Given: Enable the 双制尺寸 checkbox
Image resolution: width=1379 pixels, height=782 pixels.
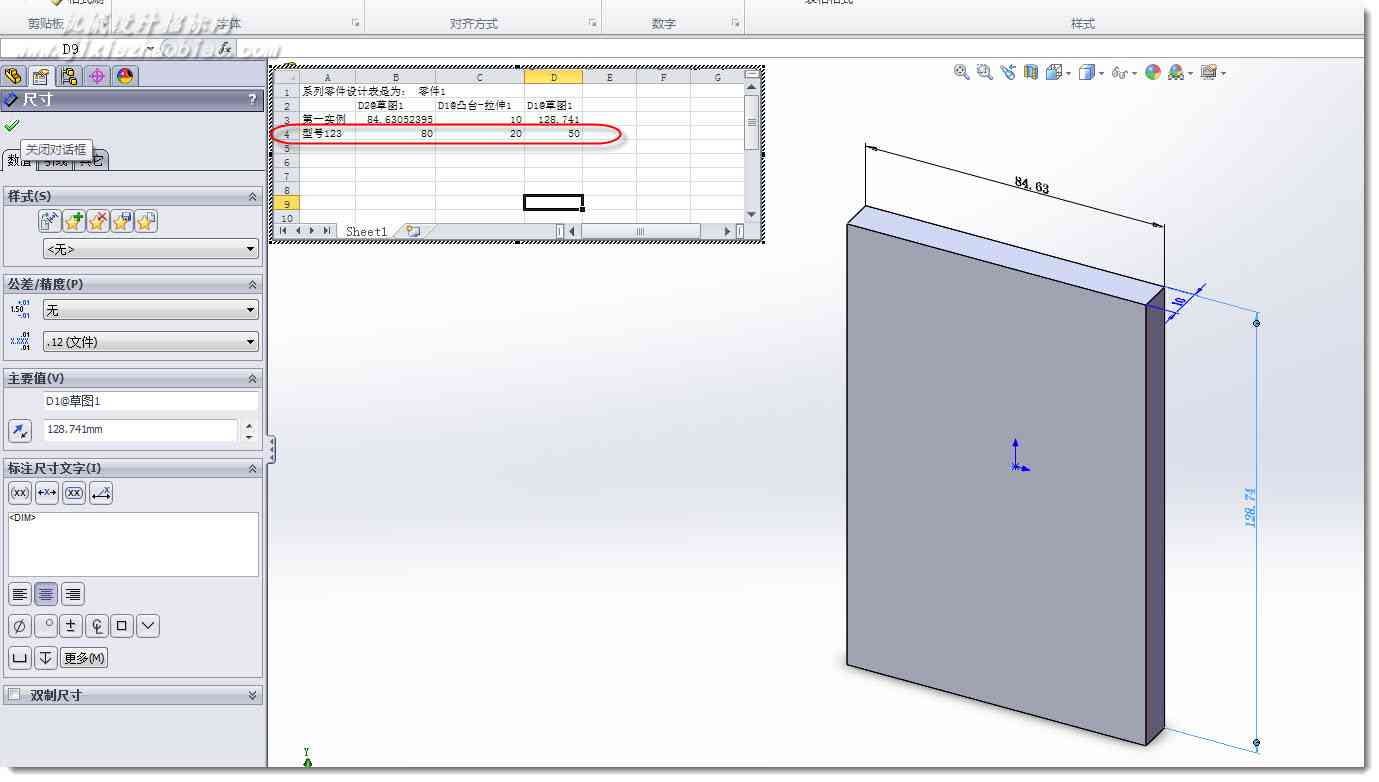Looking at the screenshot, I should [14, 695].
